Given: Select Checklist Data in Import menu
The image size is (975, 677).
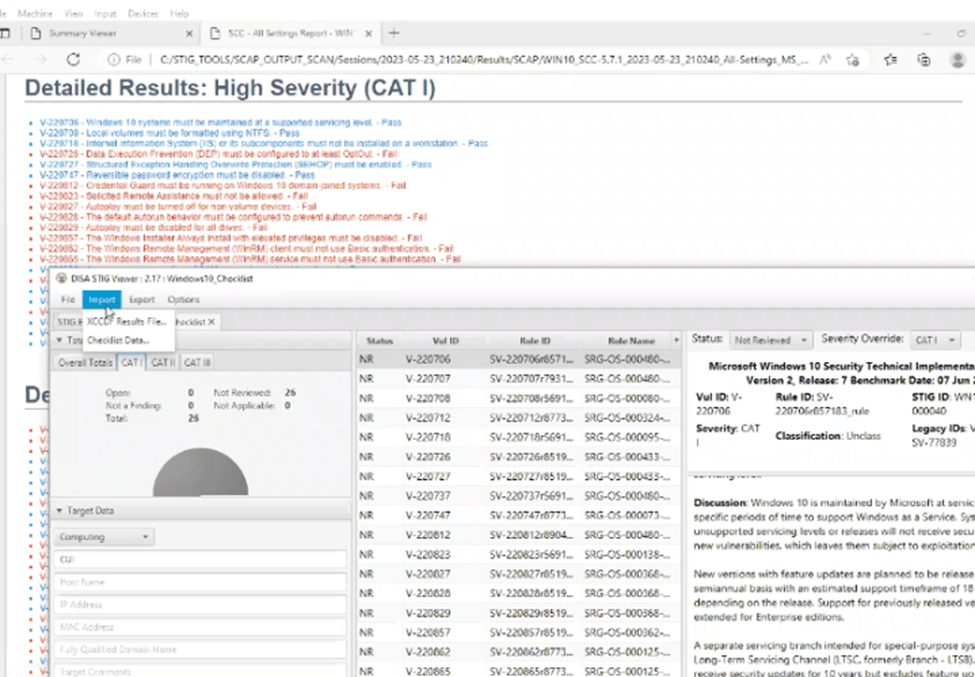Looking at the screenshot, I should click(117, 340).
